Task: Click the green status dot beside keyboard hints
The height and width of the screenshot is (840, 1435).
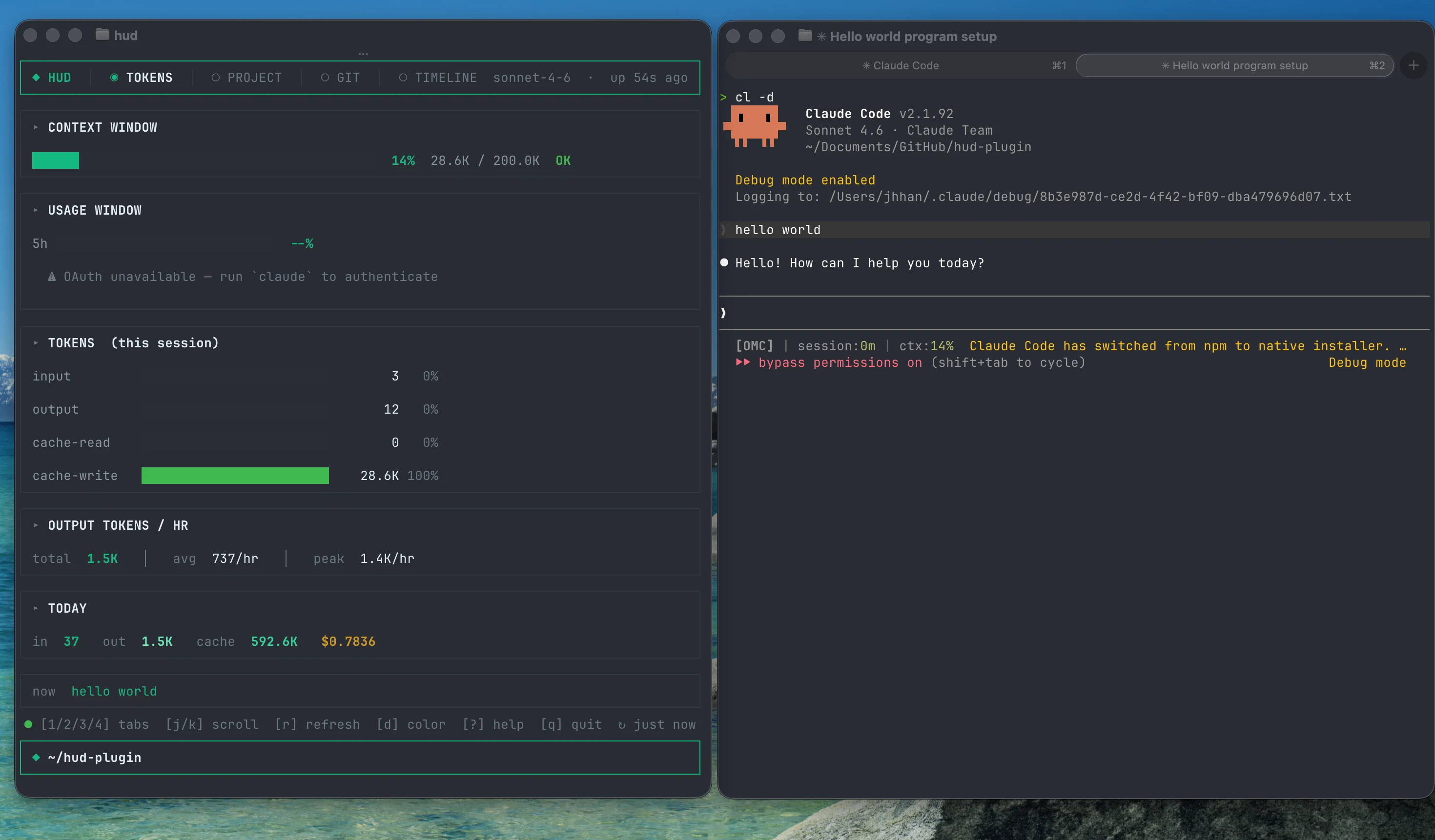Action: coord(28,724)
